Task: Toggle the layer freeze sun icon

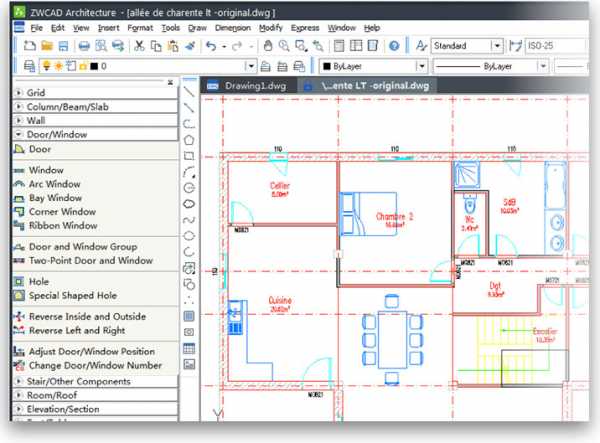Action: coord(42,66)
